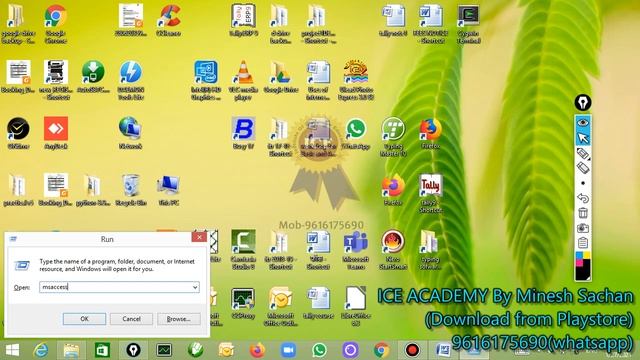Clear all ink with the trash icon

[583, 213]
